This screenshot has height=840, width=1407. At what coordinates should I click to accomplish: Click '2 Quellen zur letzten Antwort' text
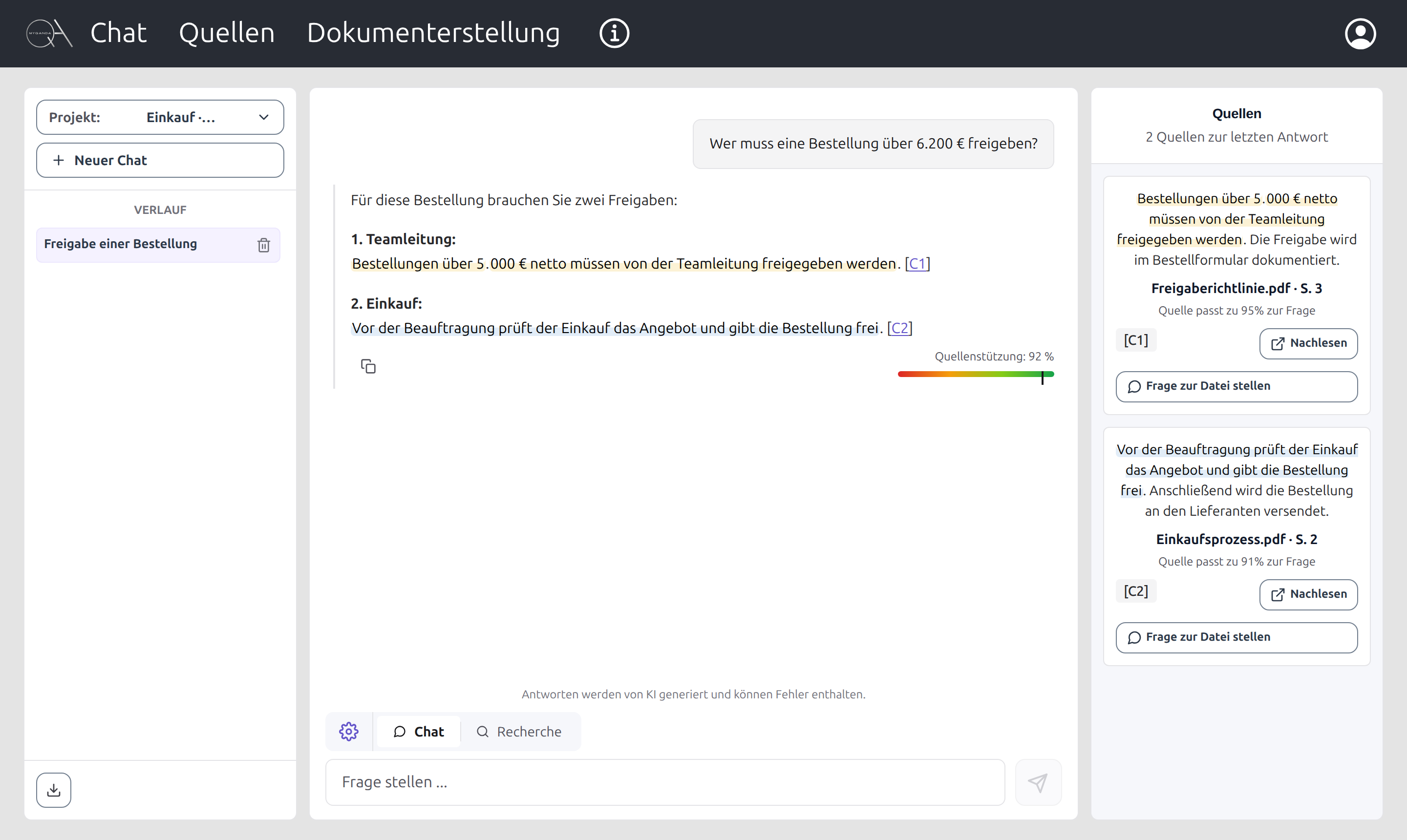(x=1236, y=137)
